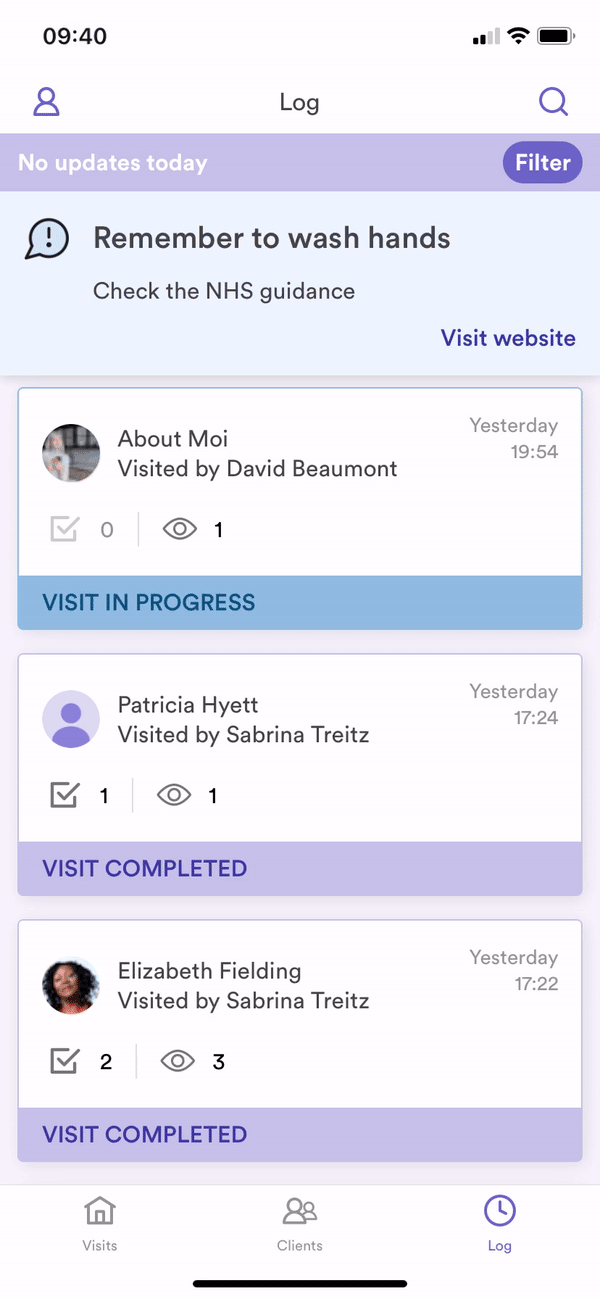Tap the task checkbox icon on Elizabeth Fielding
Screen dimensions: 600x1299
click(64, 1061)
